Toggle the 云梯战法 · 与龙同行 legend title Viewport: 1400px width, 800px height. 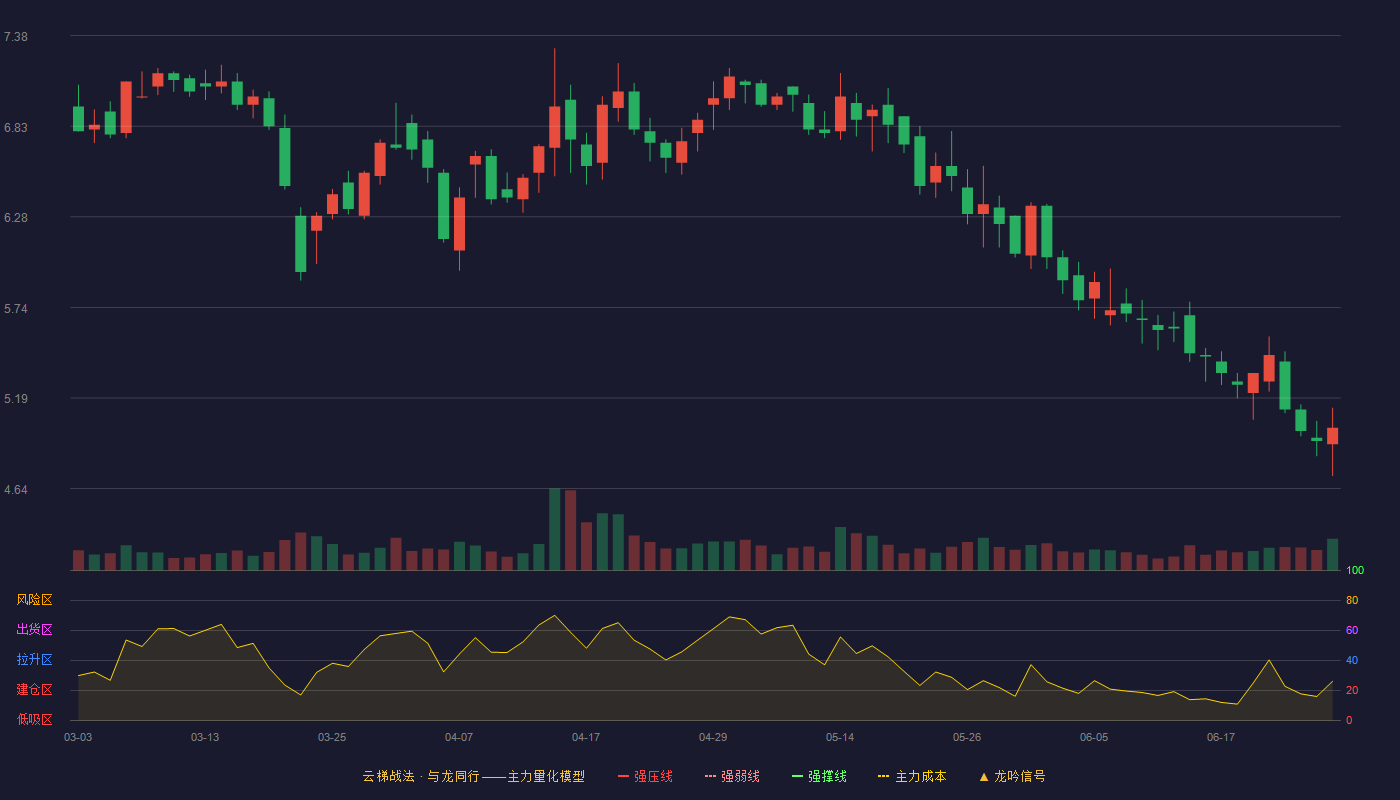[473, 776]
